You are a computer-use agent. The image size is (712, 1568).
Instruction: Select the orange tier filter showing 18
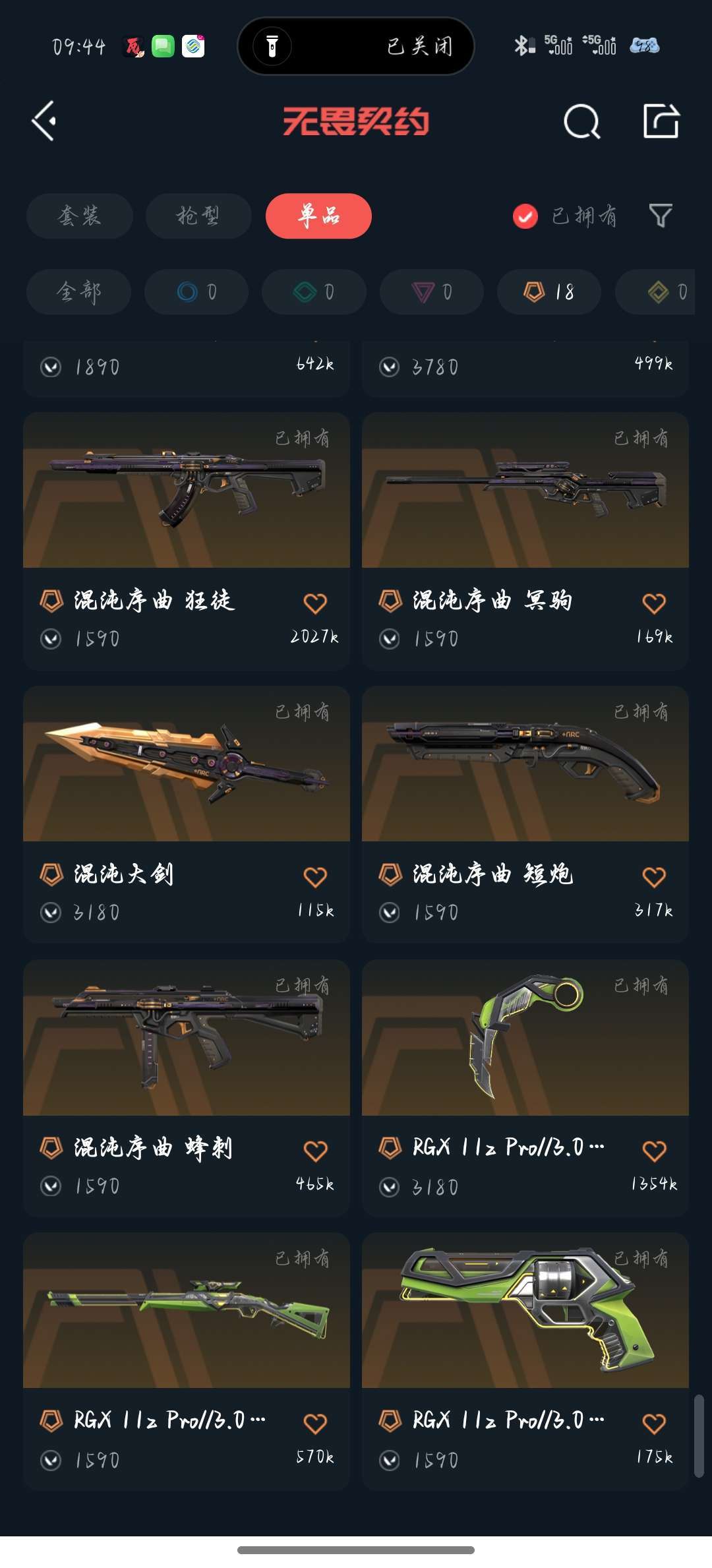point(549,291)
